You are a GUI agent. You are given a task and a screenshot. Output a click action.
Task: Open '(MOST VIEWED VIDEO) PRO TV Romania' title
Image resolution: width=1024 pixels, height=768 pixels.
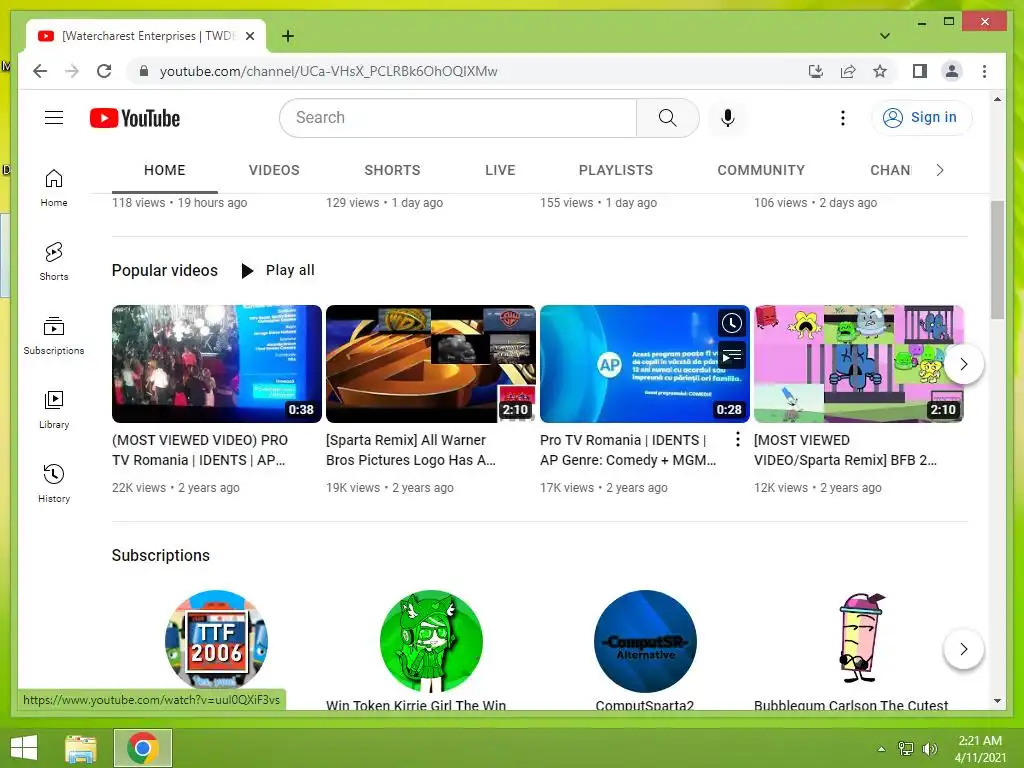point(200,450)
